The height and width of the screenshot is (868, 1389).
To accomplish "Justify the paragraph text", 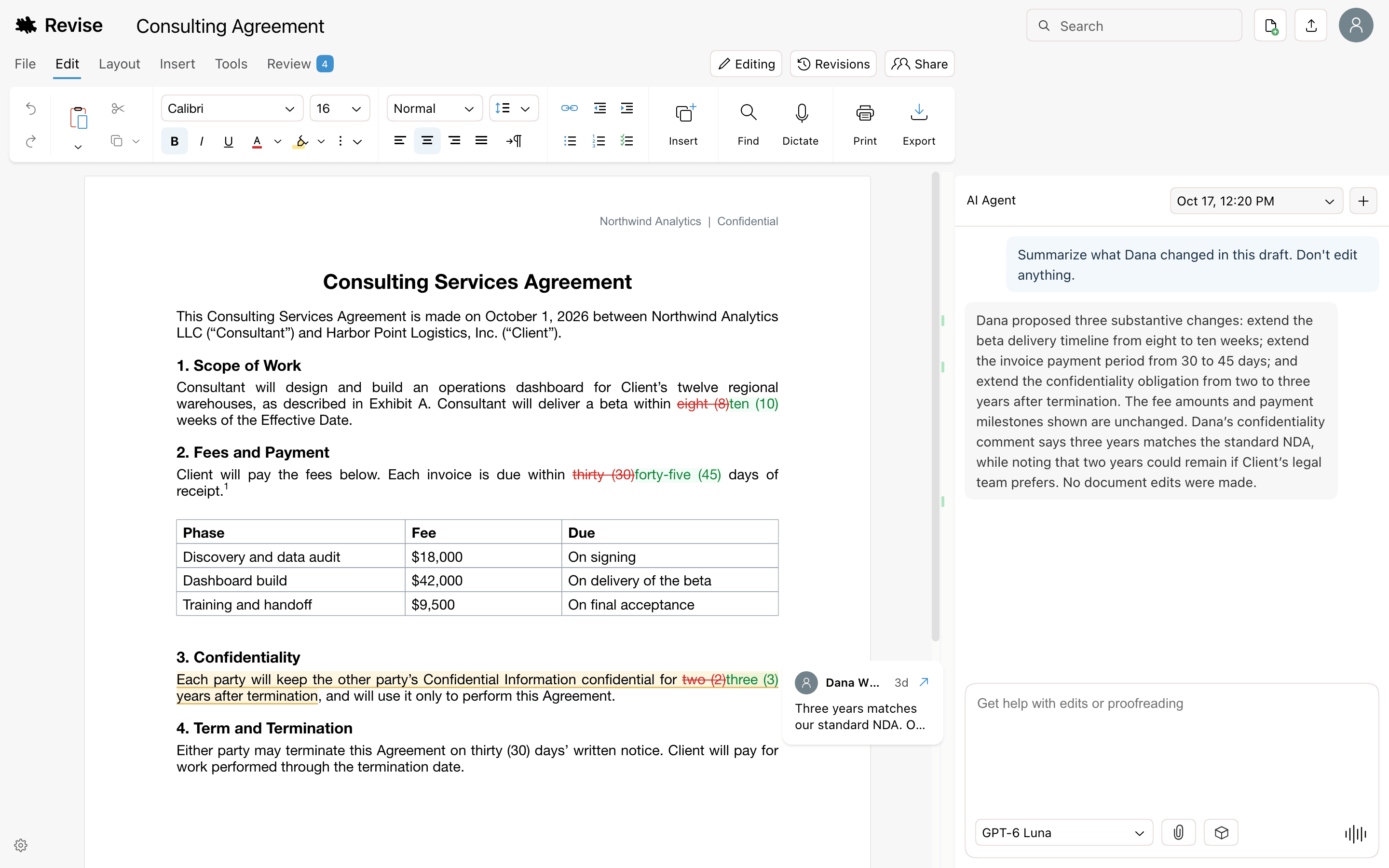I will (x=481, y=141).
